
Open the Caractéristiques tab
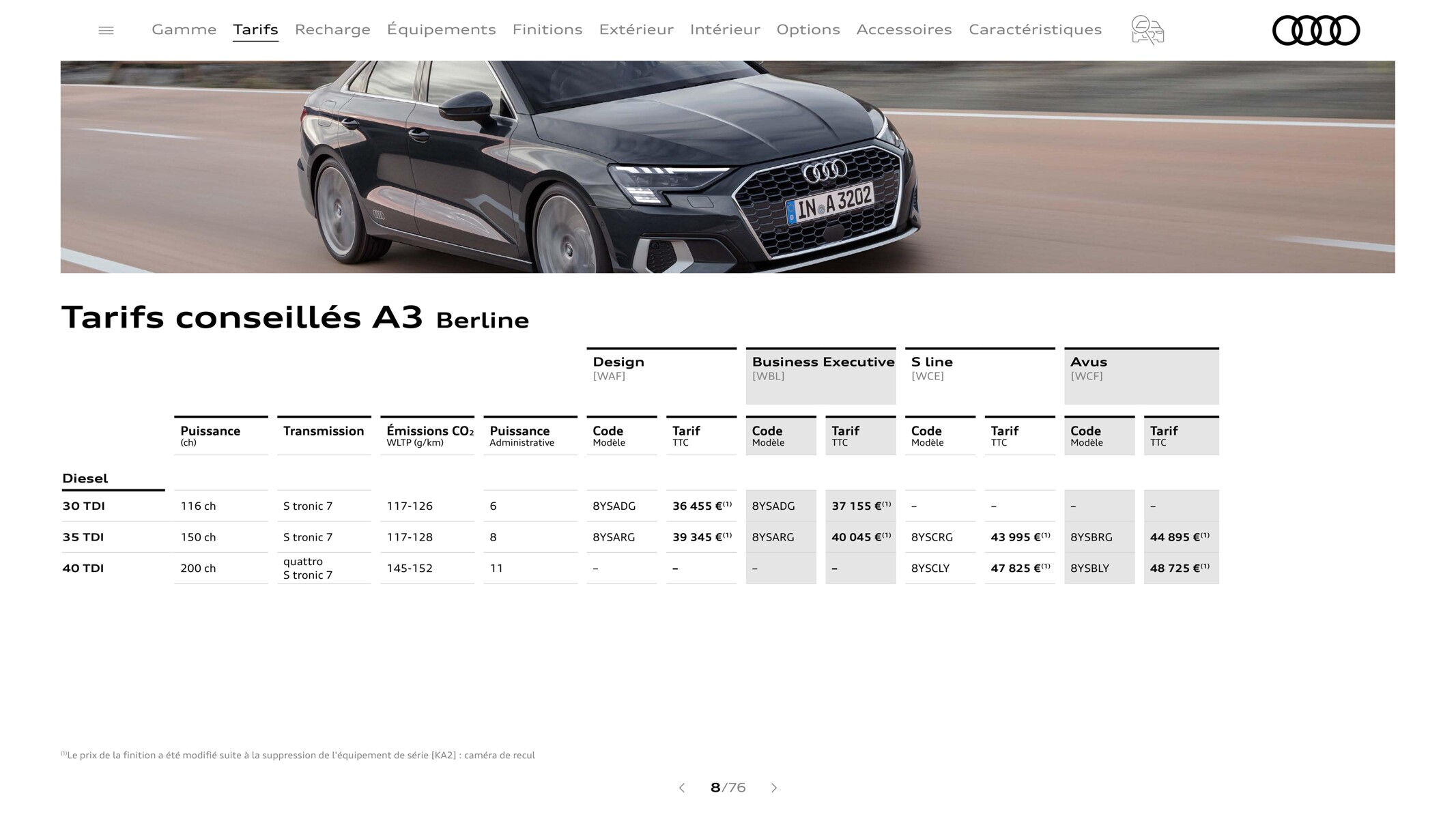pyautogui.click(x=1036, y=29)
